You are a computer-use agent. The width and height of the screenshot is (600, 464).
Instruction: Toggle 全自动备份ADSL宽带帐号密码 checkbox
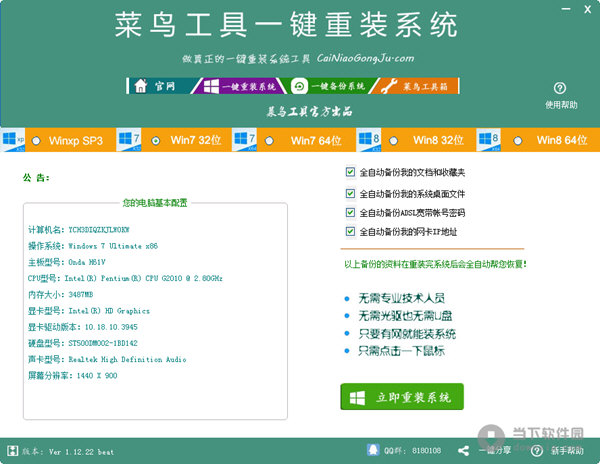[350, 212]
